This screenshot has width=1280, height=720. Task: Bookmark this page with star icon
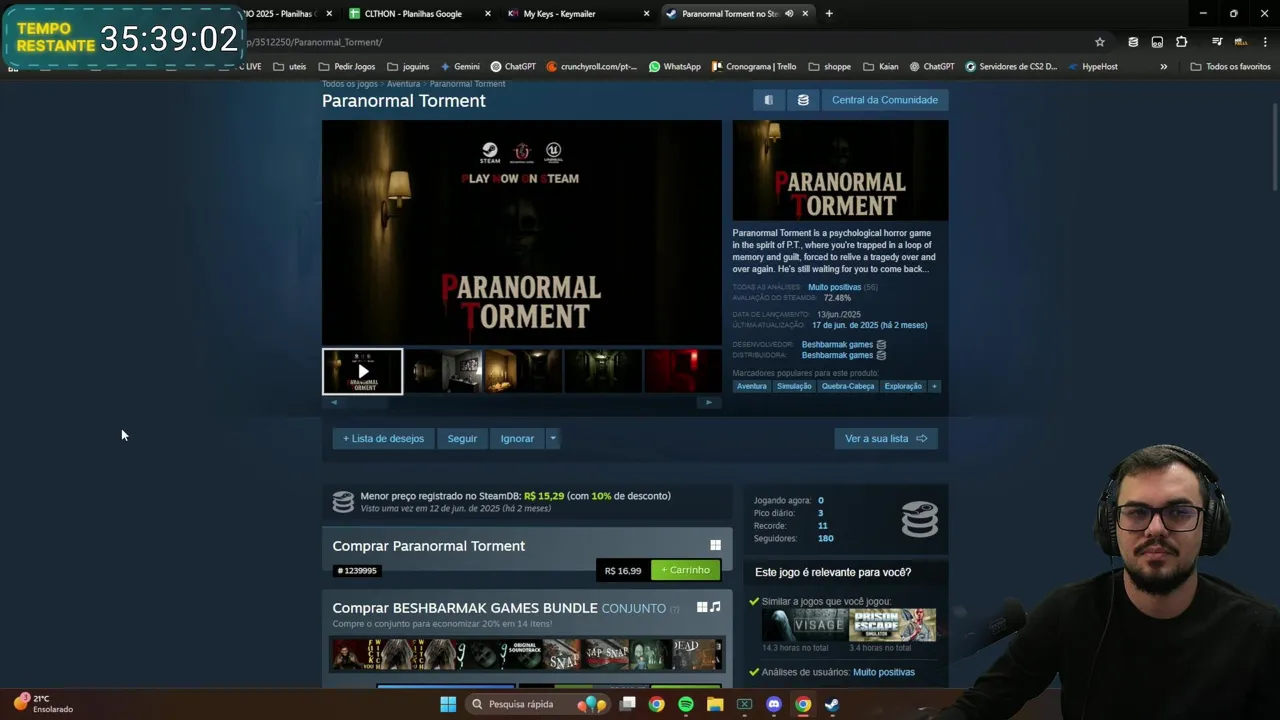[x=1100, y=42]
